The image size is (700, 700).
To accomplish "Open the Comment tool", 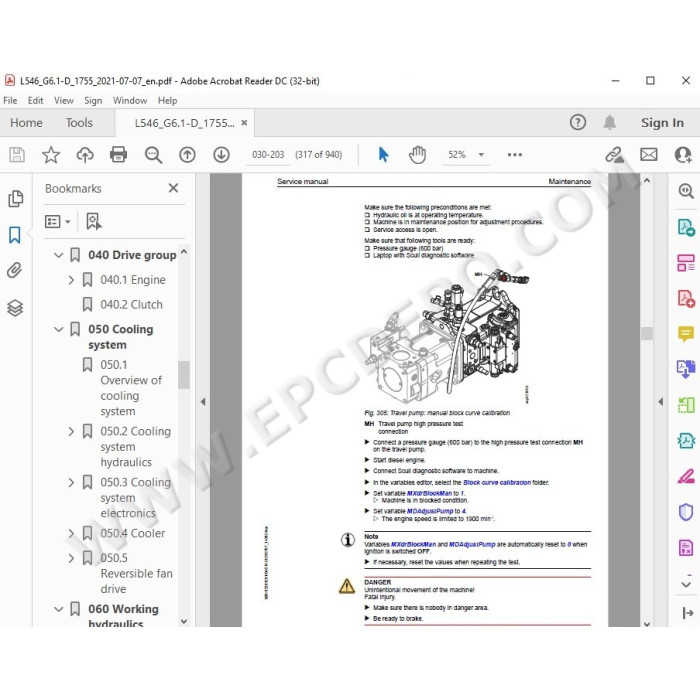I will tap(686, 333).
